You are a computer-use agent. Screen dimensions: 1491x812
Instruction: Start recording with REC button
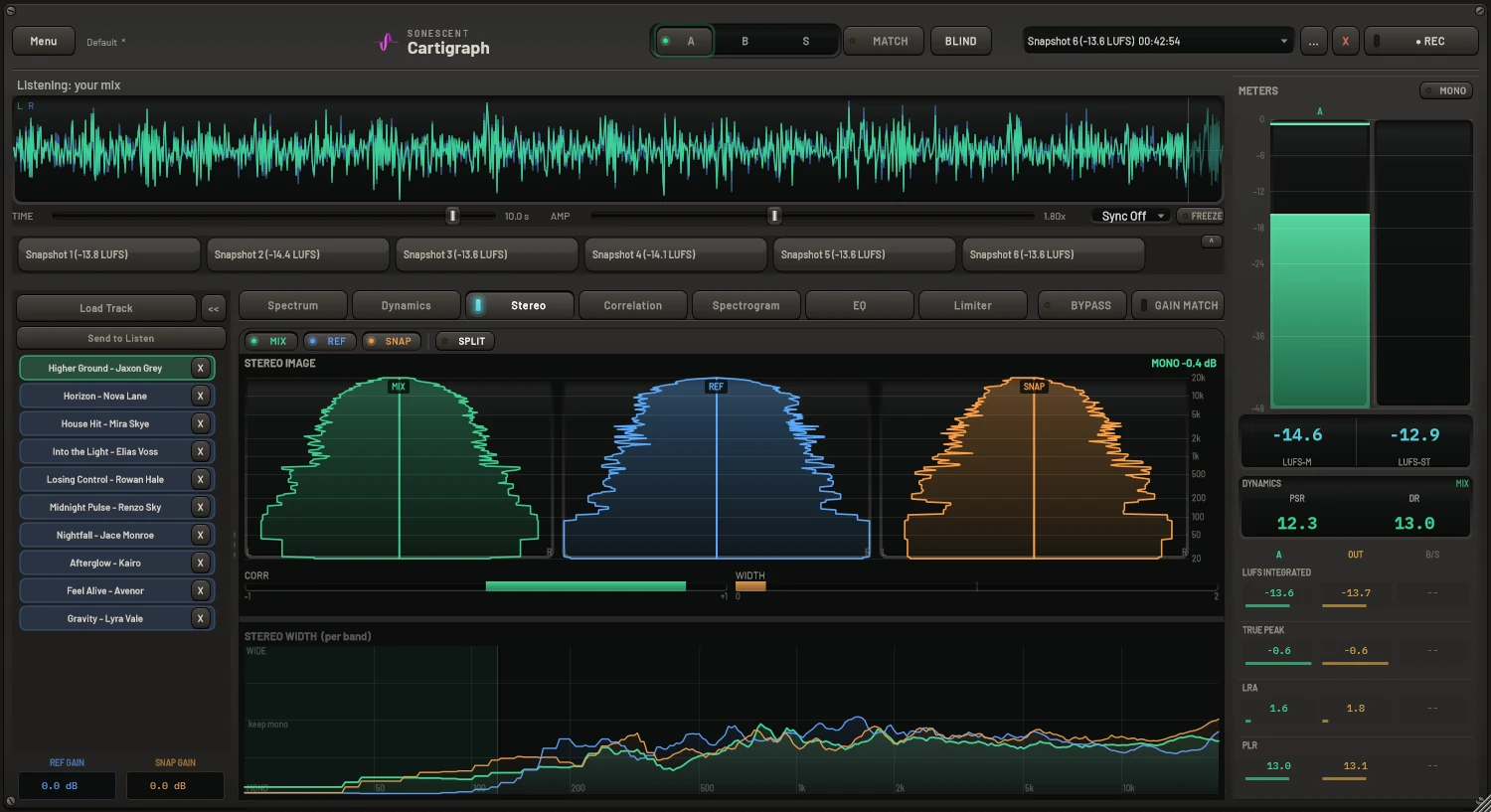coord(1419,41)
